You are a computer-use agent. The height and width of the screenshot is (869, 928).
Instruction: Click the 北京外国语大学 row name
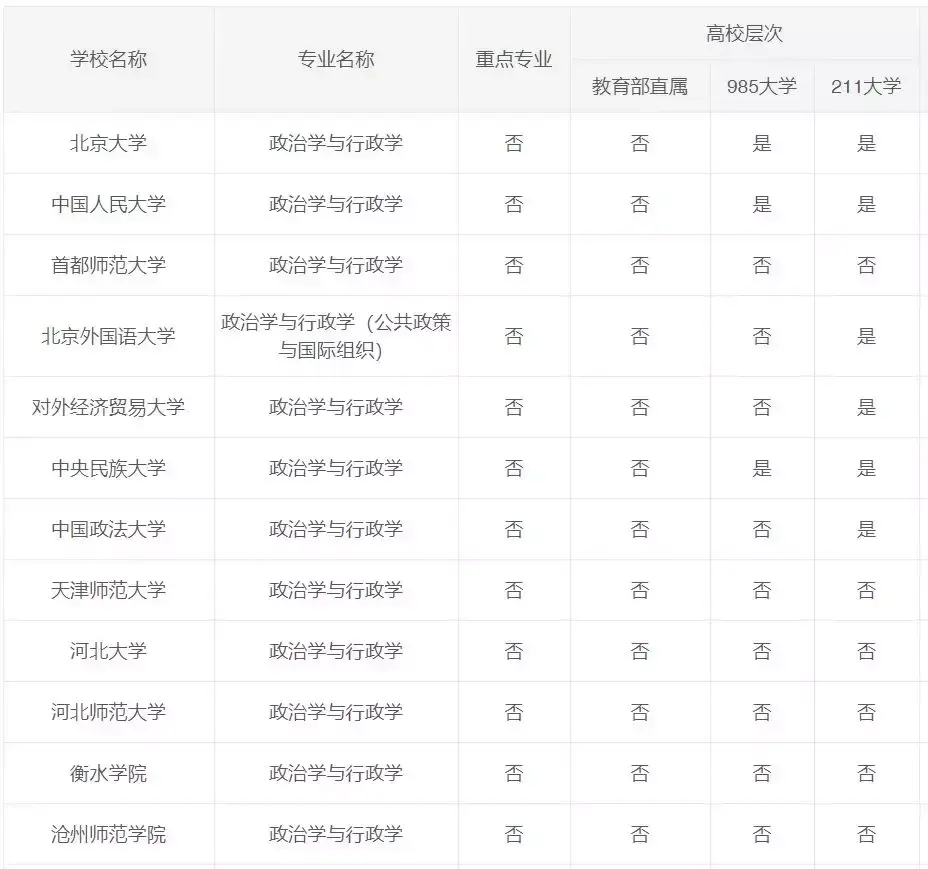click(108, 336)
